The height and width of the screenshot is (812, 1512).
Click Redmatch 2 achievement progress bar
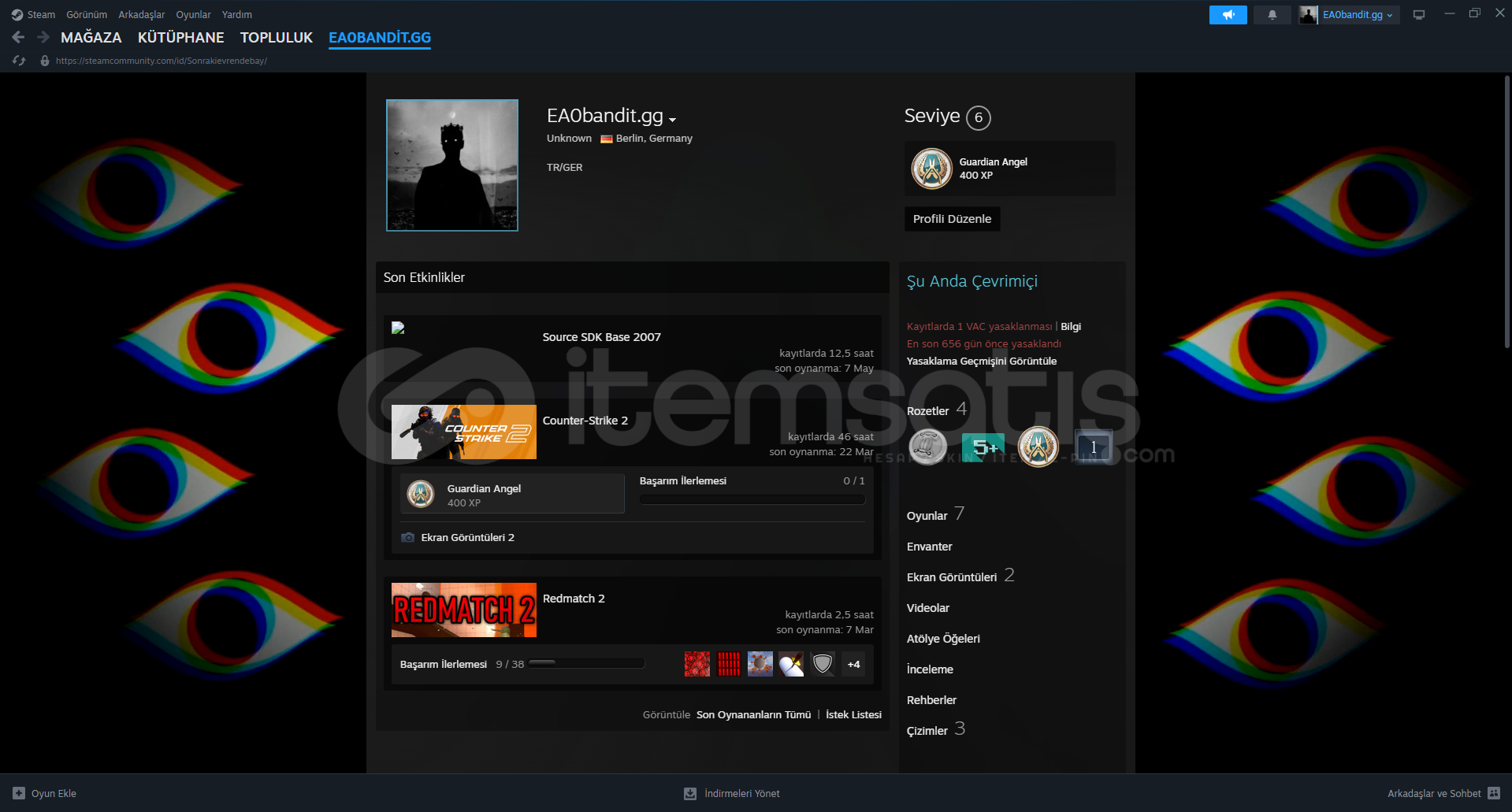click(586, 663)
